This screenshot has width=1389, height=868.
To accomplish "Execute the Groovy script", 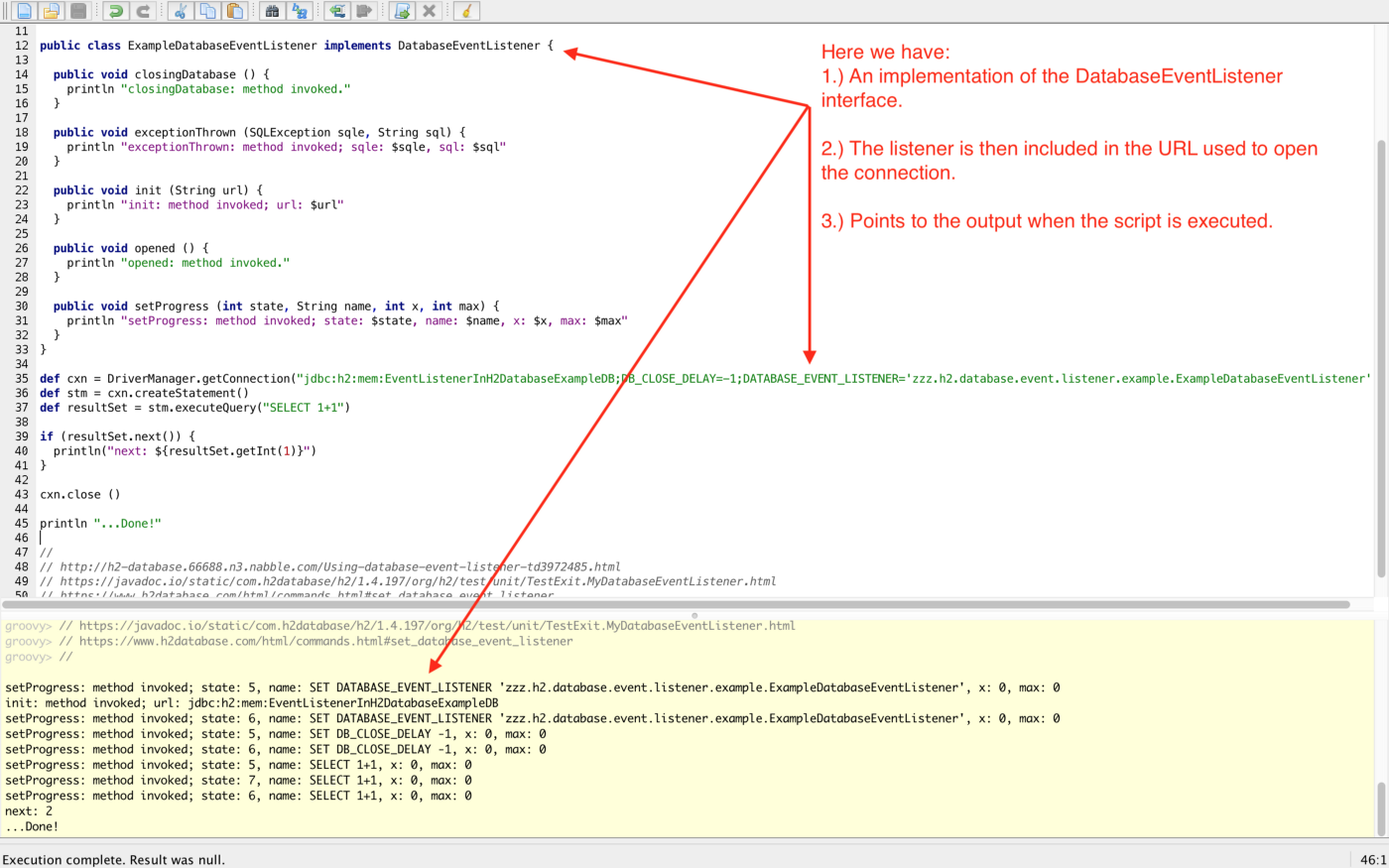I will pyautogui.click(x=402, y=11).
